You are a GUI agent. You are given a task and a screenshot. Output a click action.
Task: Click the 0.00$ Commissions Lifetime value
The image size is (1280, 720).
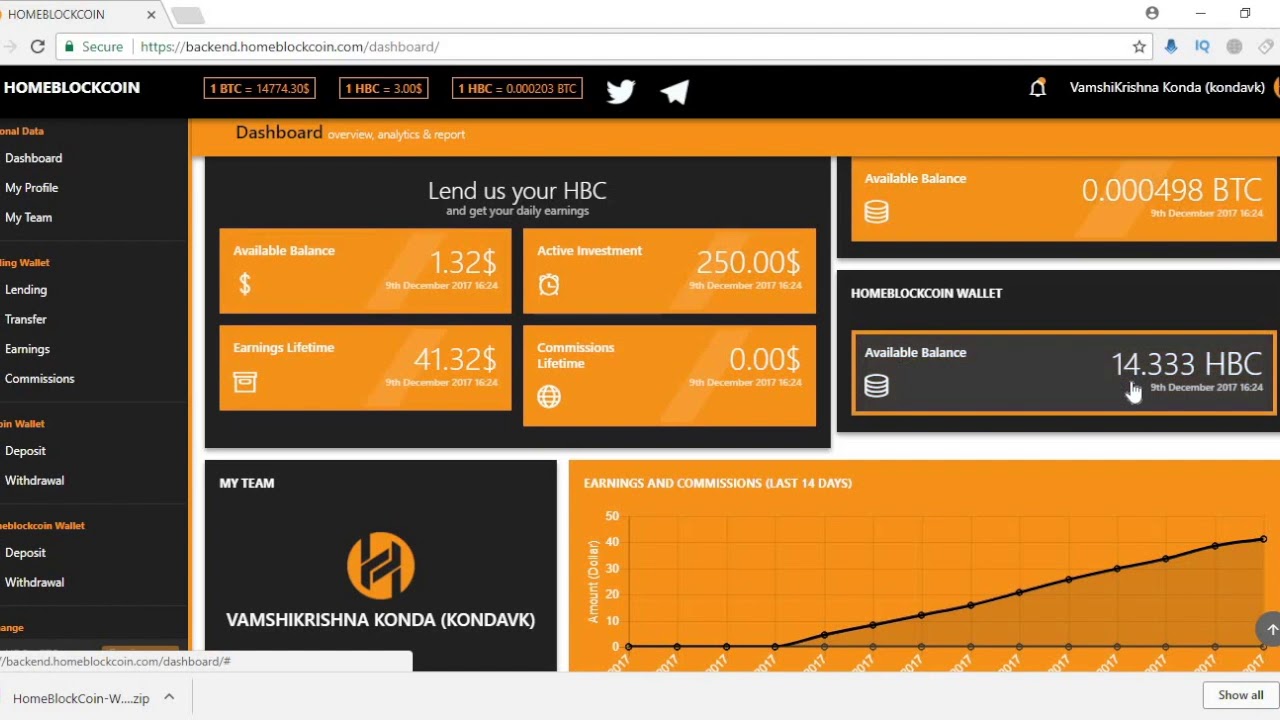(x=764, y=359)
